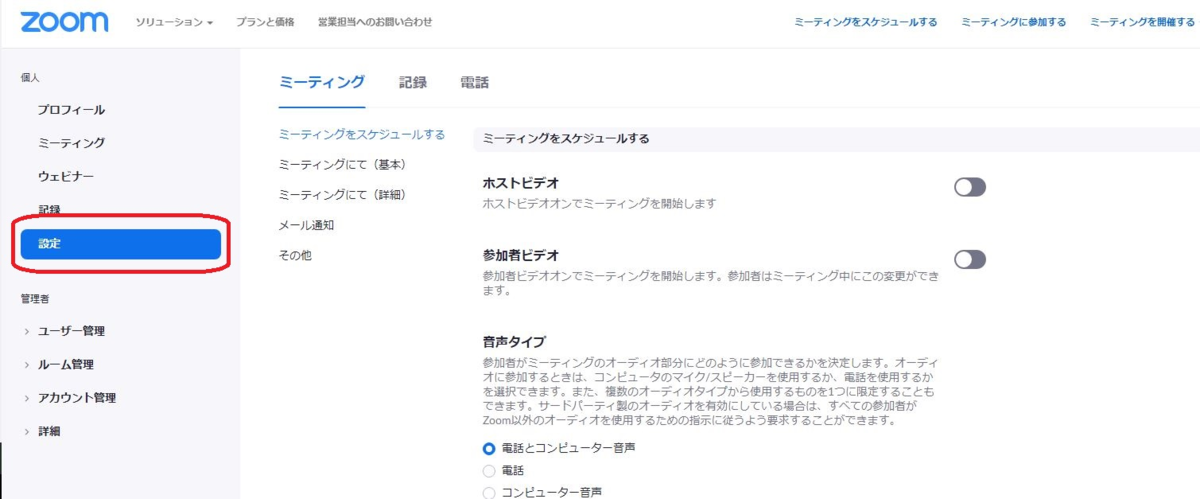Click the 管理者 section heading
1200x499 pixels.
(35, 298)
